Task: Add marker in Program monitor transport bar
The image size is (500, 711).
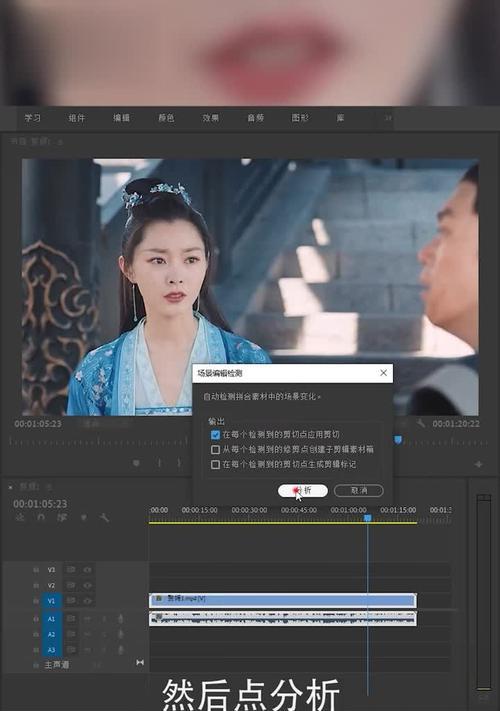Action: 136,463
